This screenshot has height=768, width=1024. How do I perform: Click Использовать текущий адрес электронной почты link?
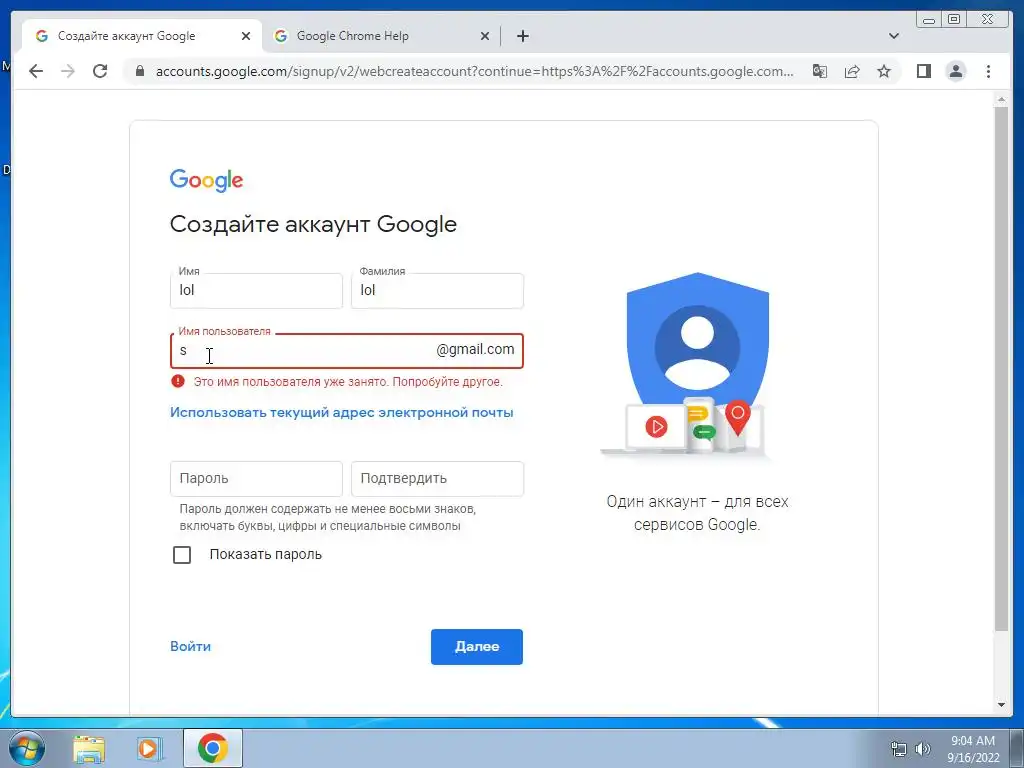(x=342, y=413)
